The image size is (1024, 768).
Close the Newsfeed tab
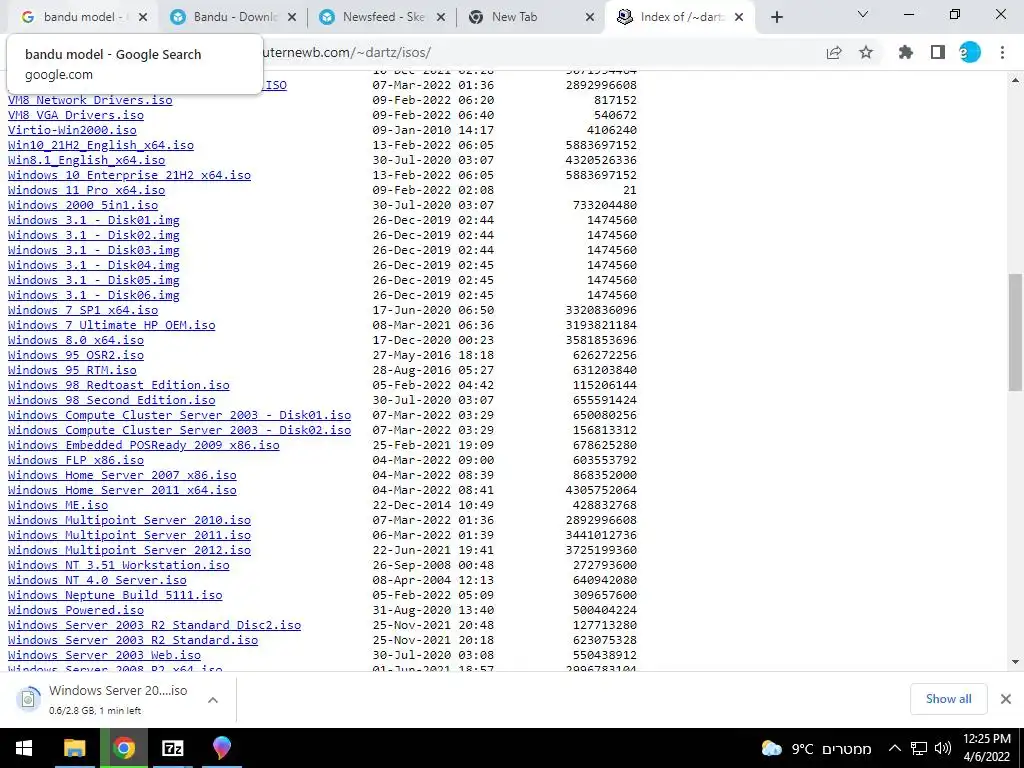441,18
